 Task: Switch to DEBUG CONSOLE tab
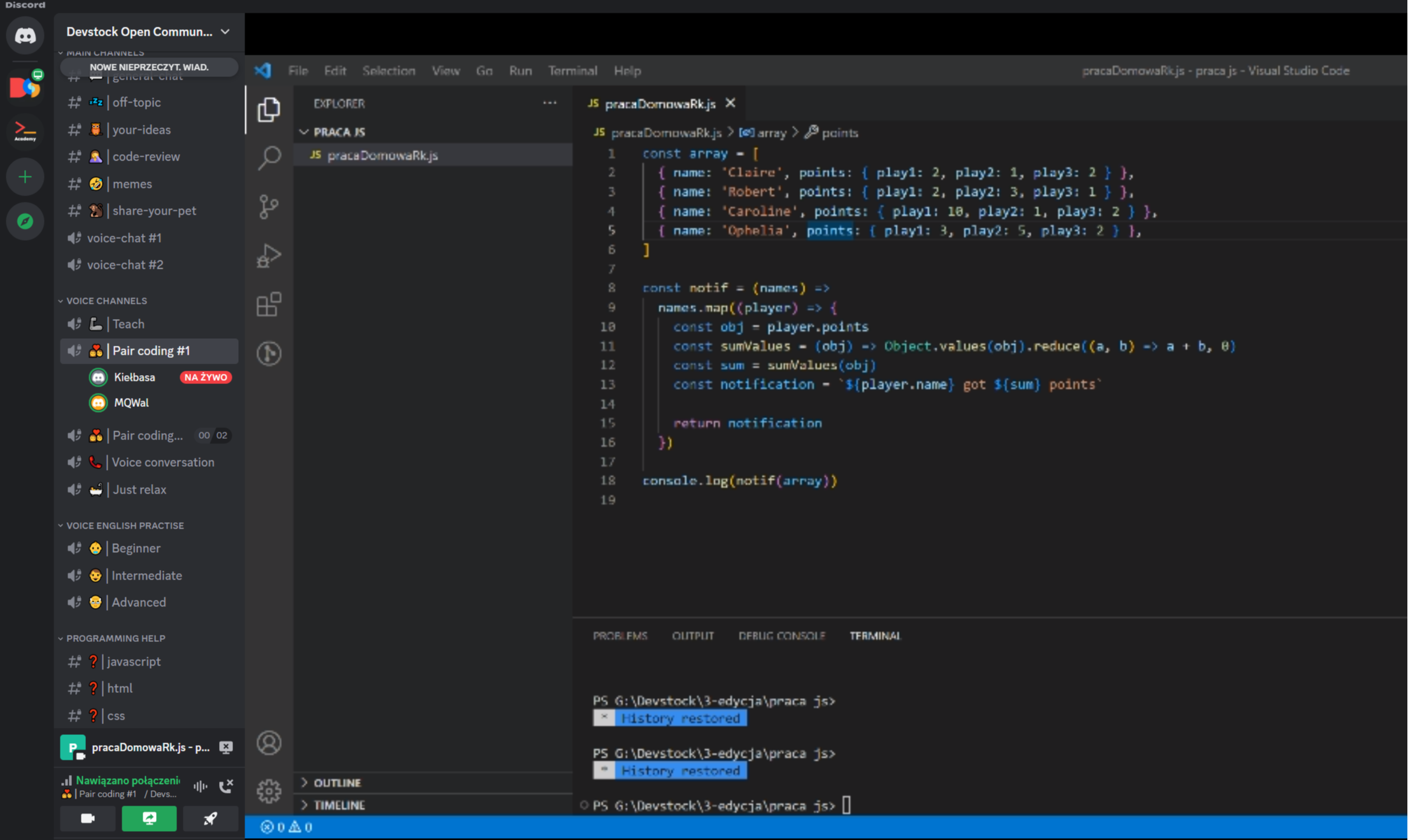(x=781, y=636)
